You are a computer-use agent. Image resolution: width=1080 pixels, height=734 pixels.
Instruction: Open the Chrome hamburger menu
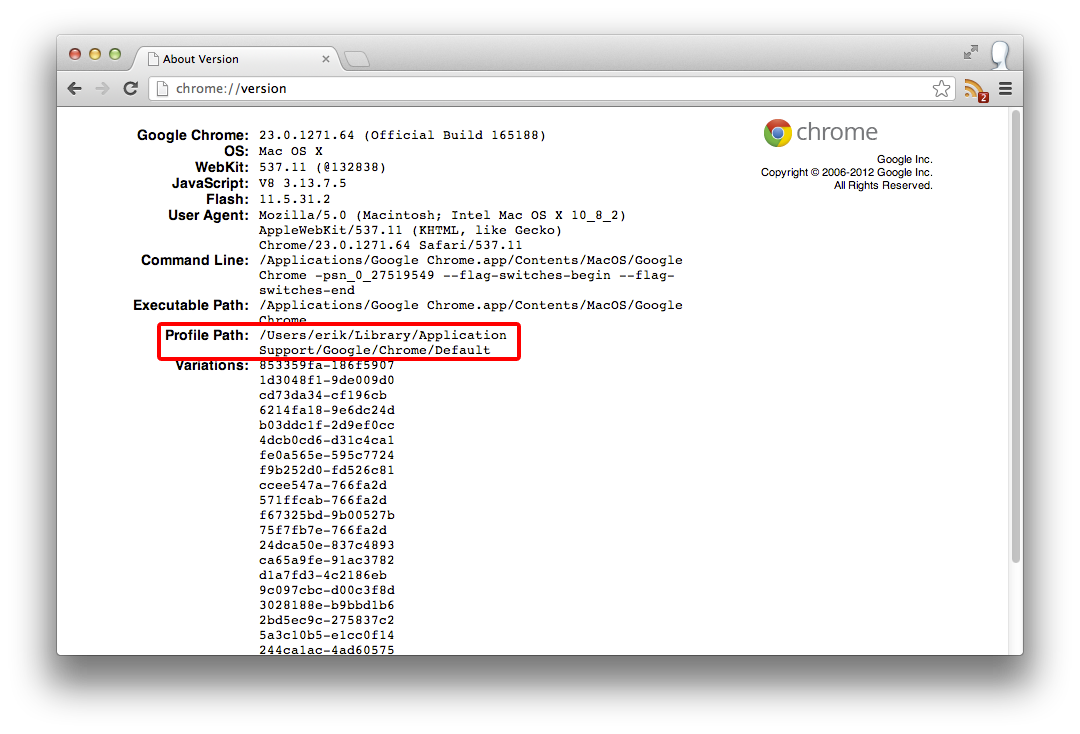coord(1006,88)
